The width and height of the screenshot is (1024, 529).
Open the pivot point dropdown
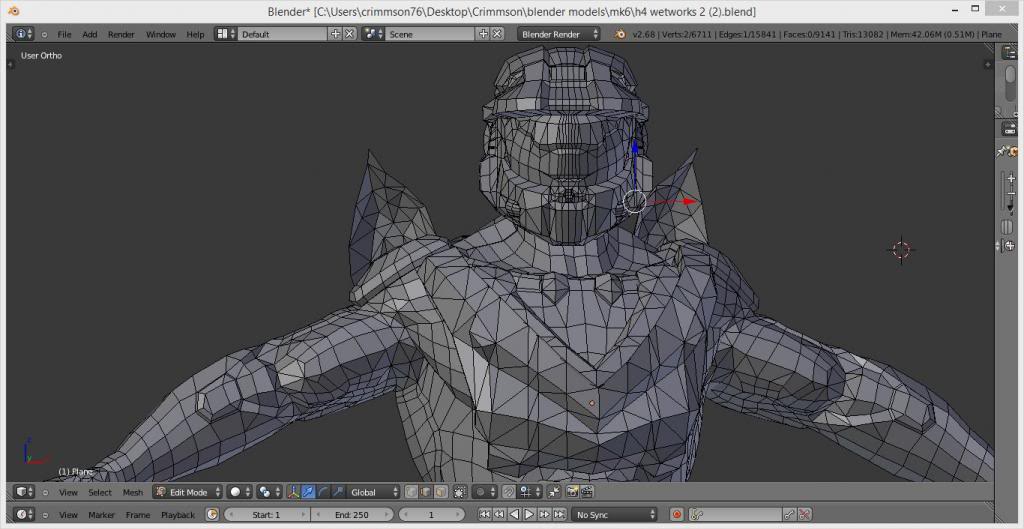coord(268,492)
